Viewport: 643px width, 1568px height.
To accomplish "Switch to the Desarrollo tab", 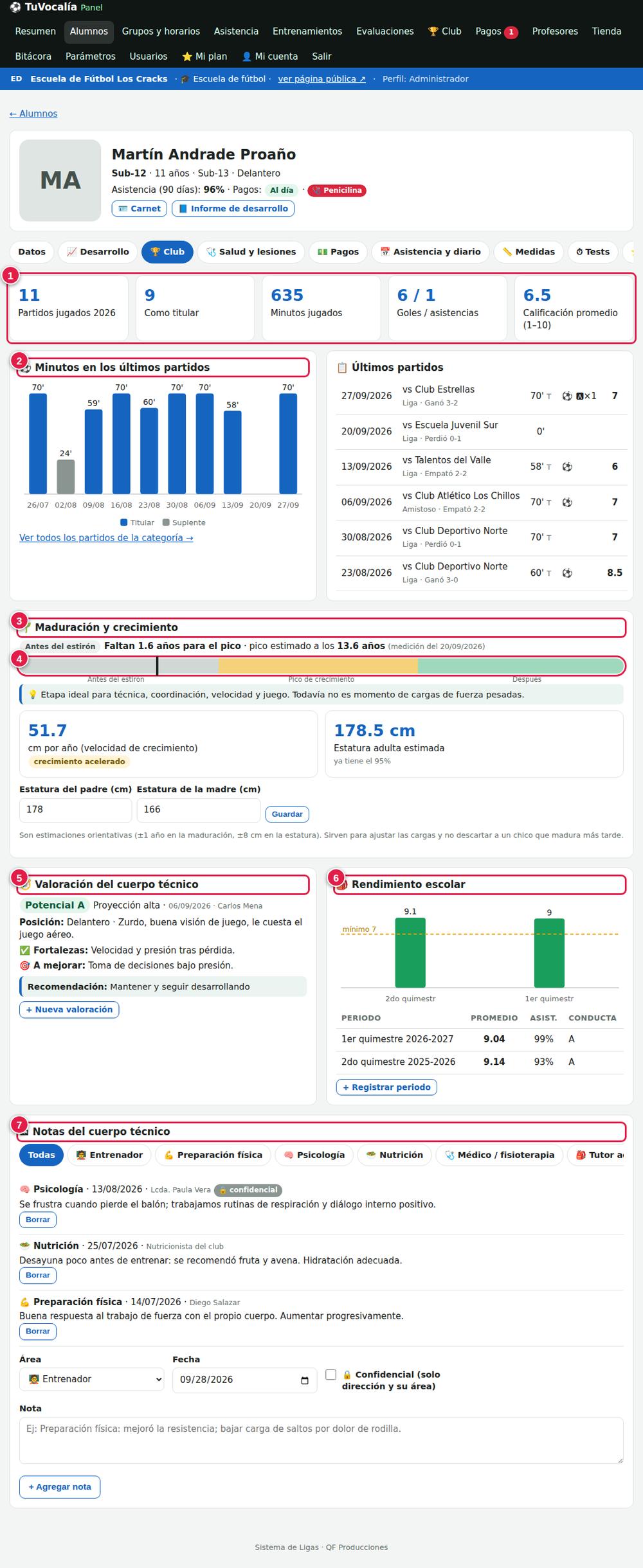I will click(98, 252).
